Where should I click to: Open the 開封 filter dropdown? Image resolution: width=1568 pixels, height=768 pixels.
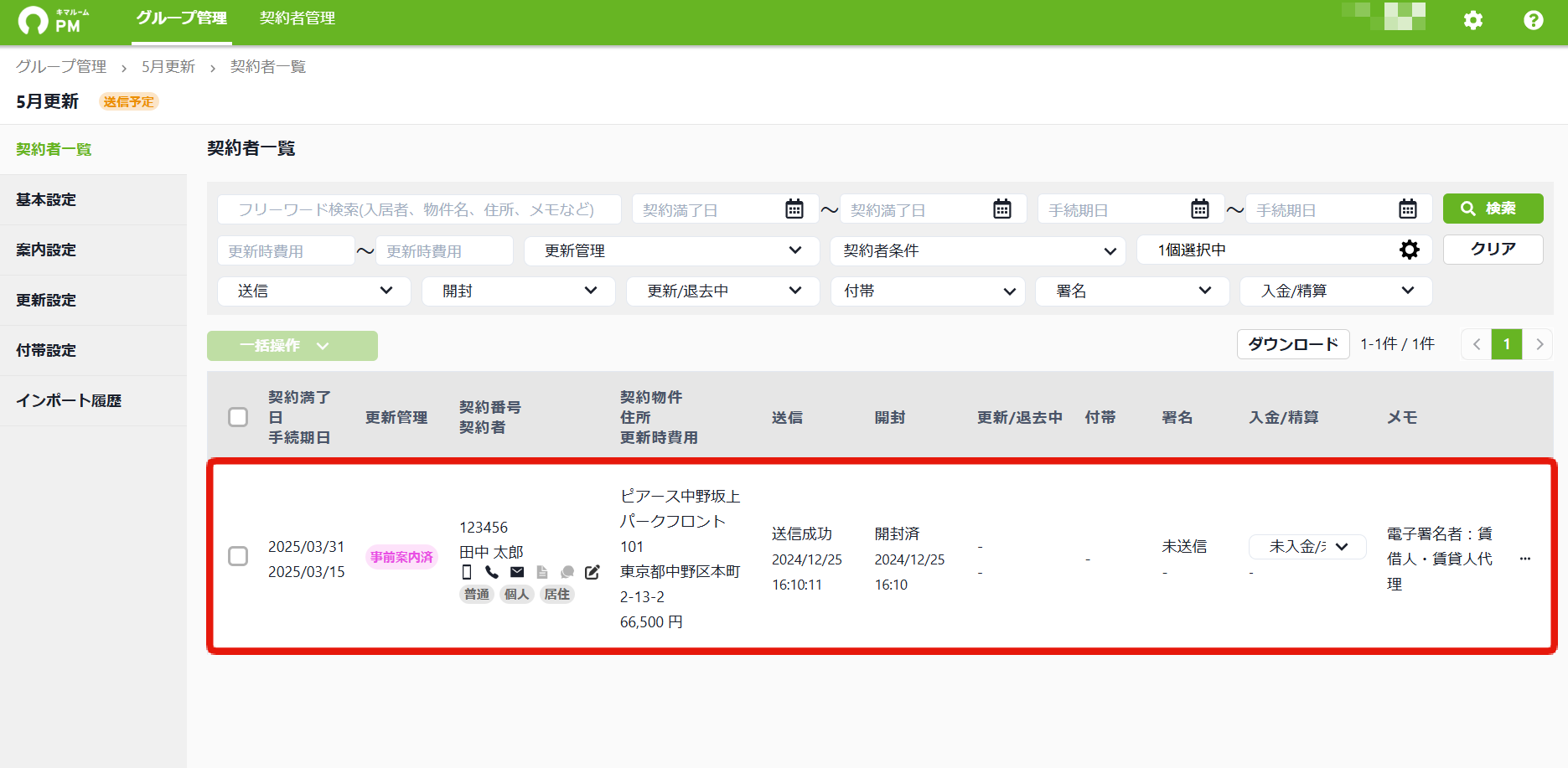click(519, 291)
